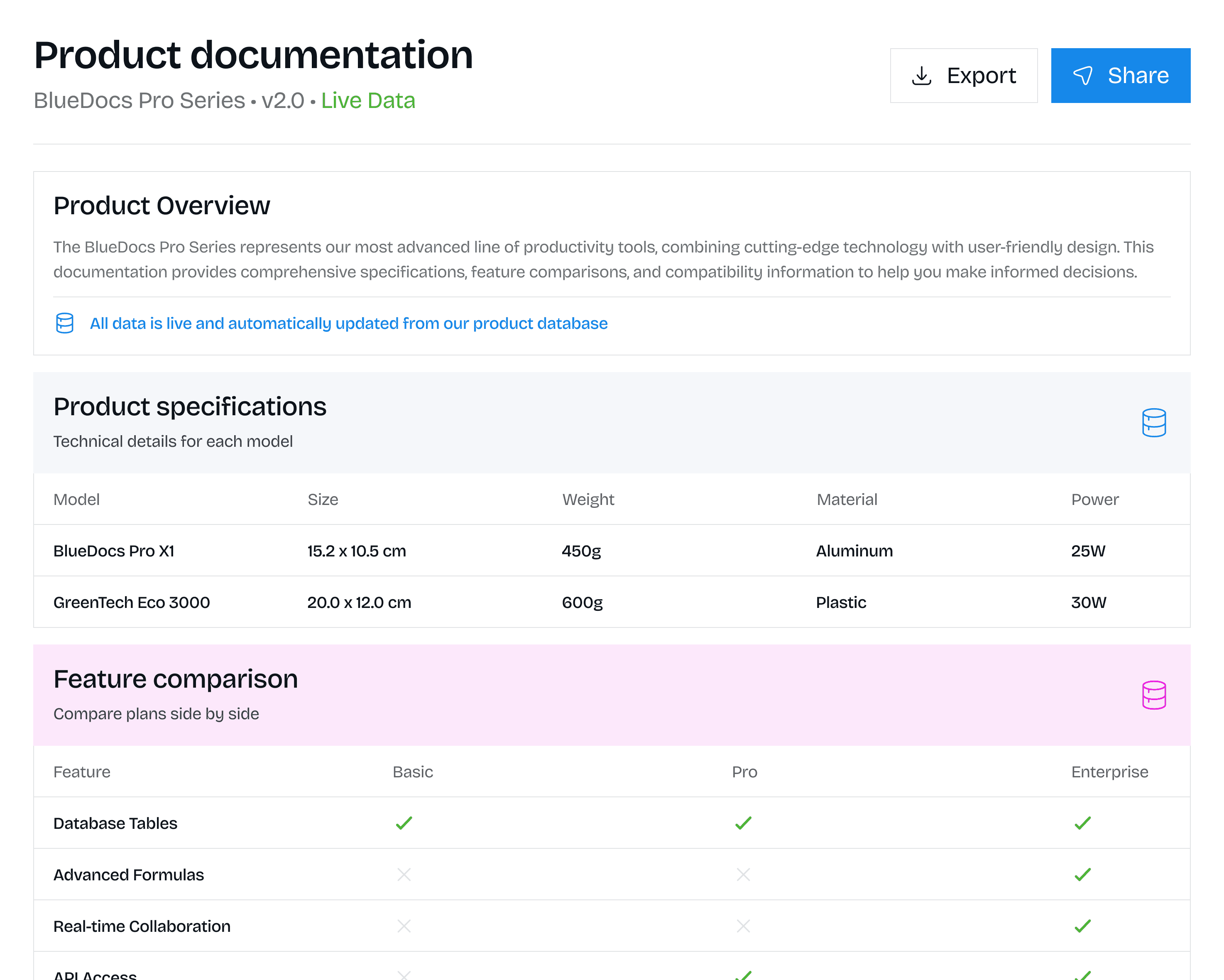Image resolution: width=1224 pixels, height=980 pixels.
Task: Click the green Live Data label
Action: coord(368,100)
